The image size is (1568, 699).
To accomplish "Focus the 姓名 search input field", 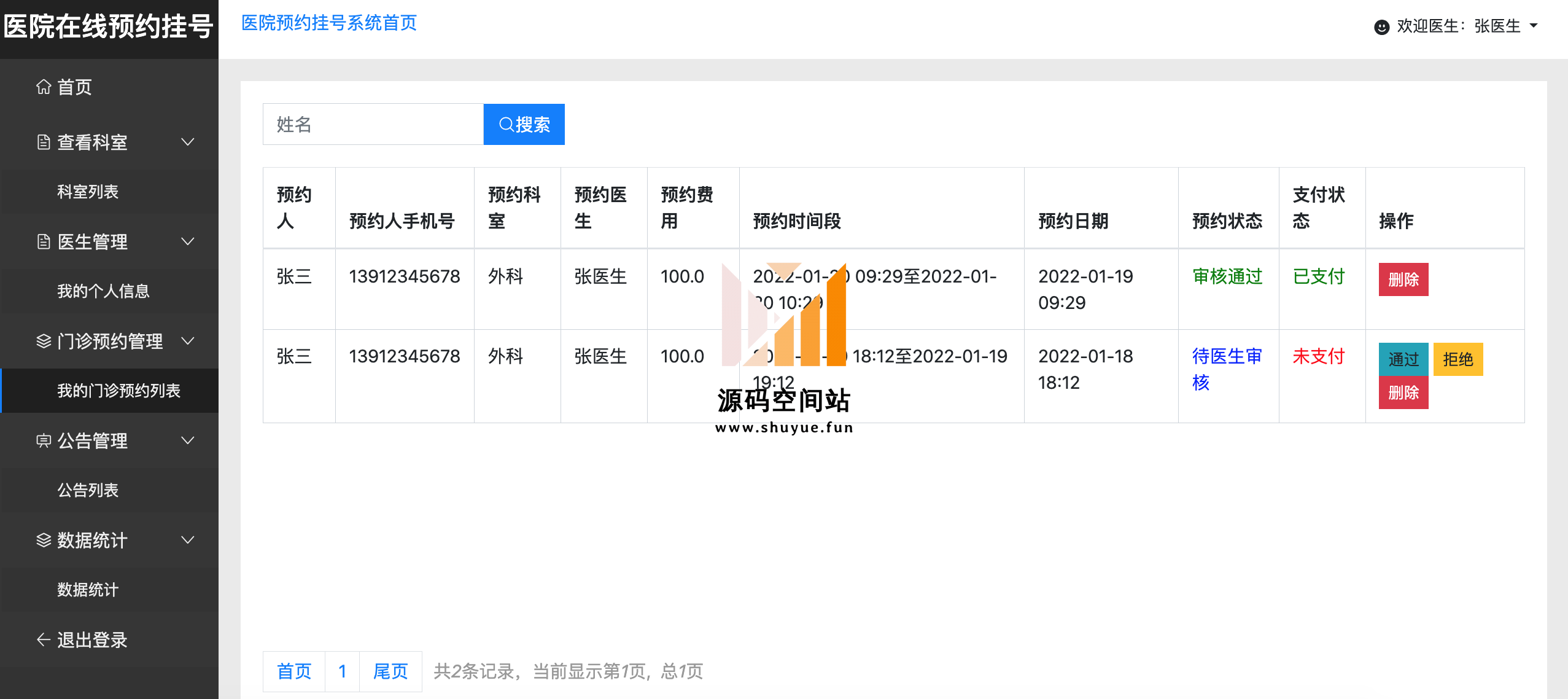I will point(373,125).
